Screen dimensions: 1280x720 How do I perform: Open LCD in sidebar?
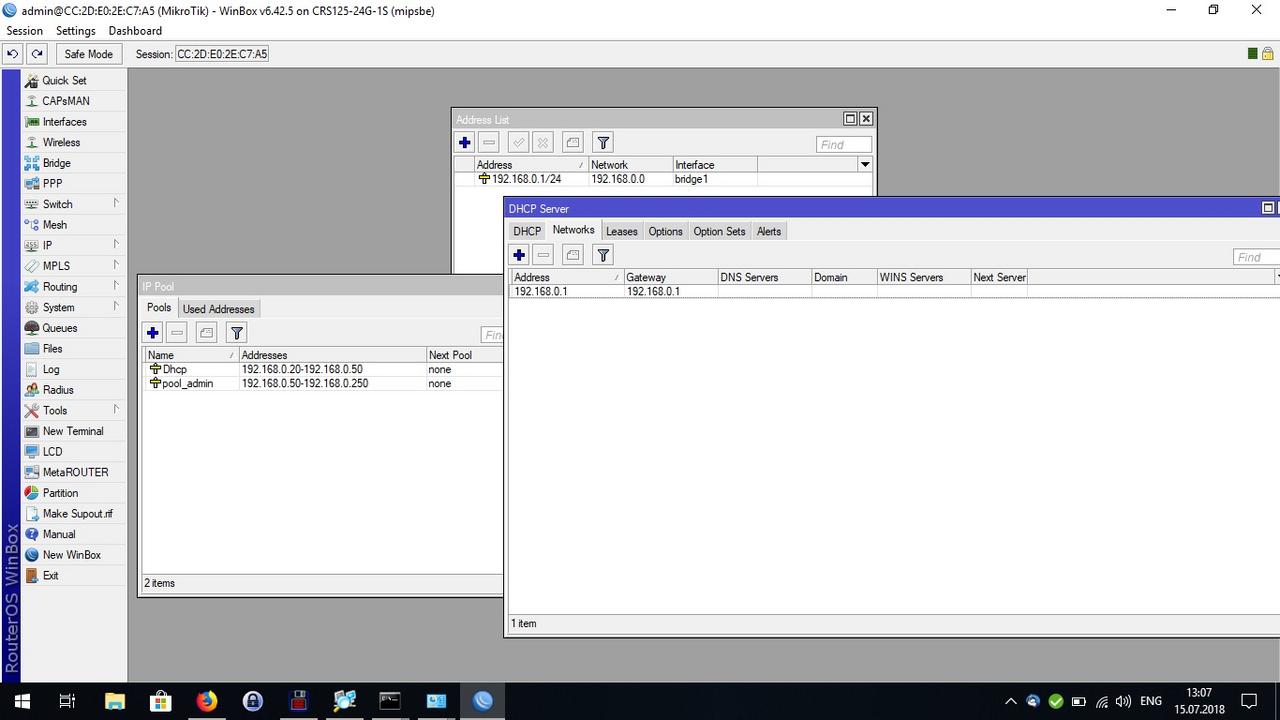click(x=52, y=452)
